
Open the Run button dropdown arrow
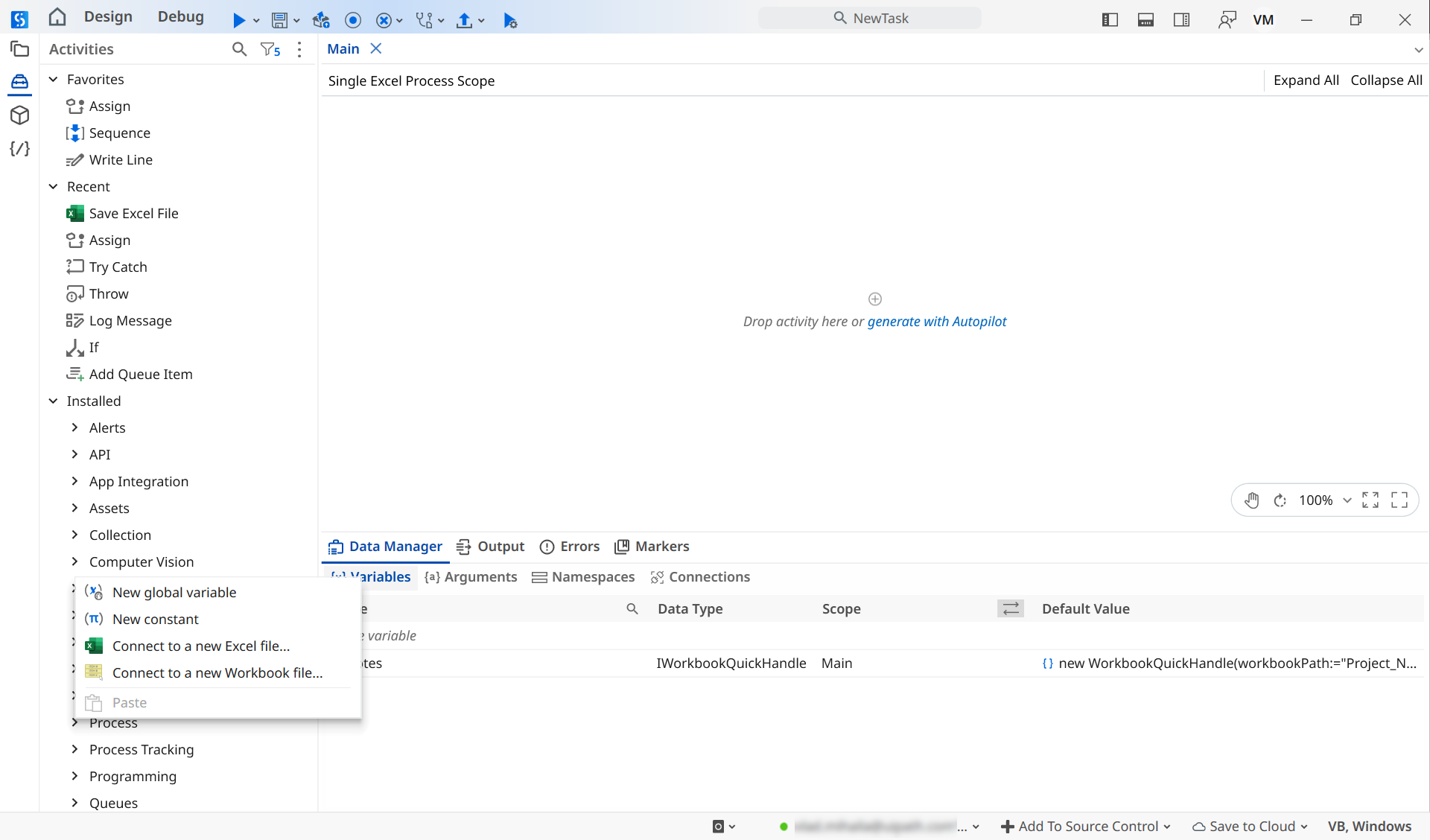pos(256,20)
